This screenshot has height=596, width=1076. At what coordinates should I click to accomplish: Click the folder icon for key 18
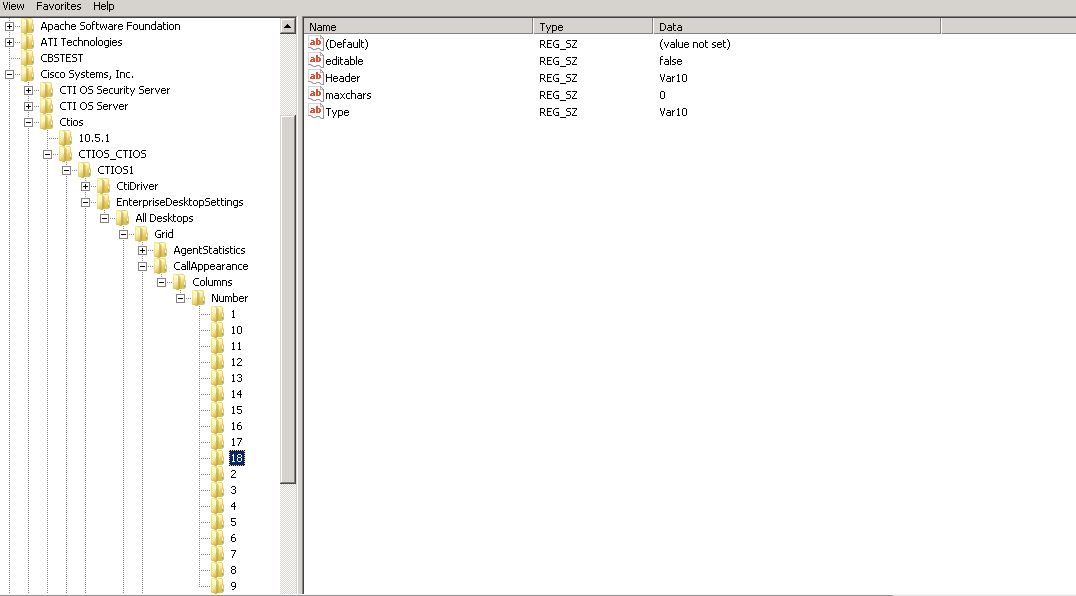point(218,458)
